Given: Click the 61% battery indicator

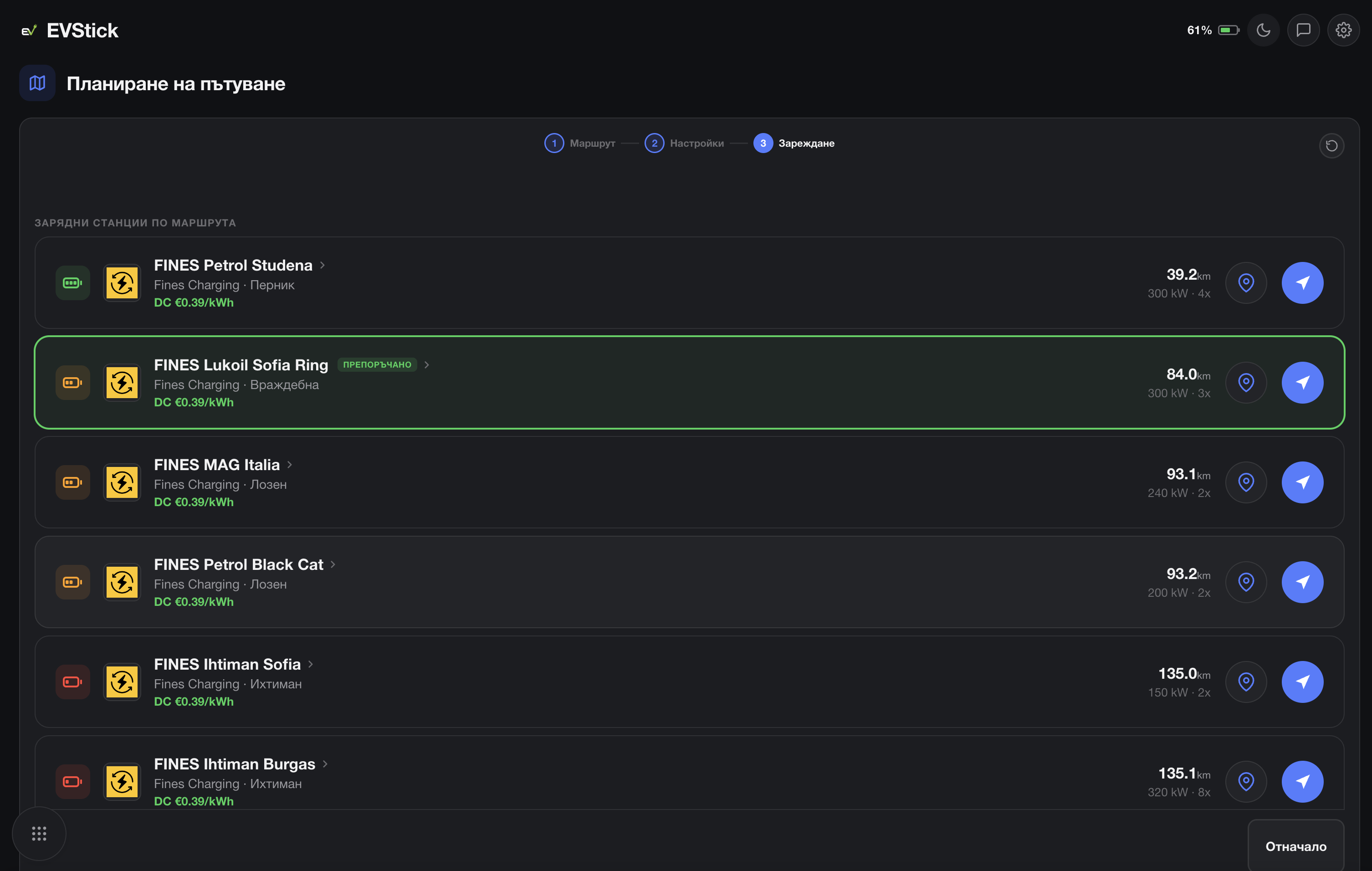Looking at the screenshot, I should pyautogui.click(x=1213, y=30).
